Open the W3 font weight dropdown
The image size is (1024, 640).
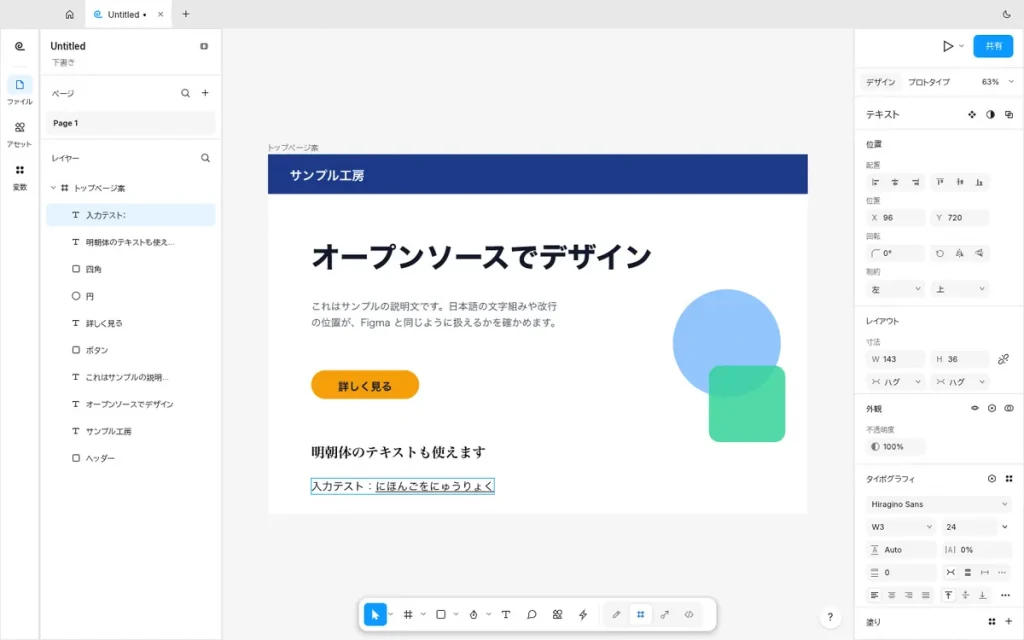[901, 527]
